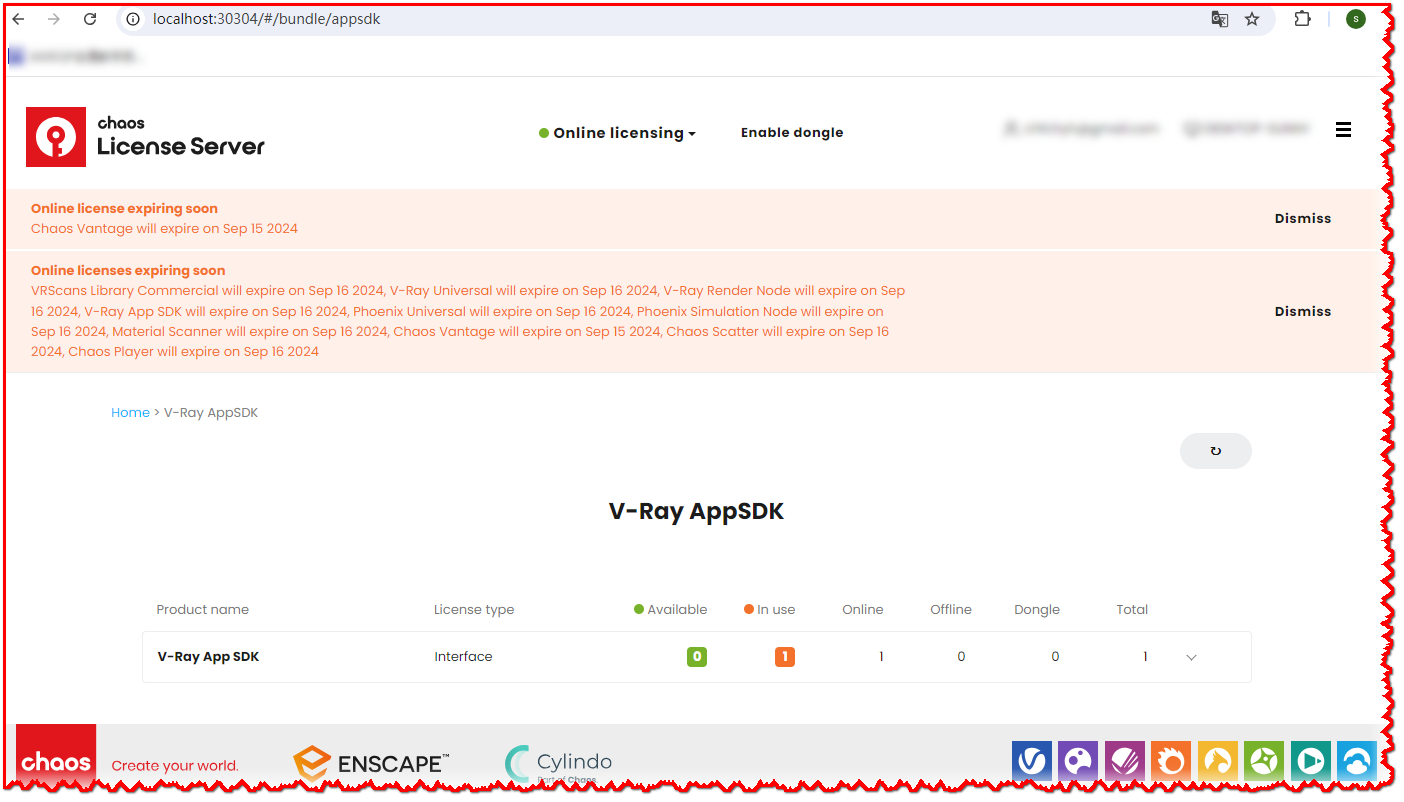Click the Available column header
The image size is (1404, 802).
tap(670, 610)
